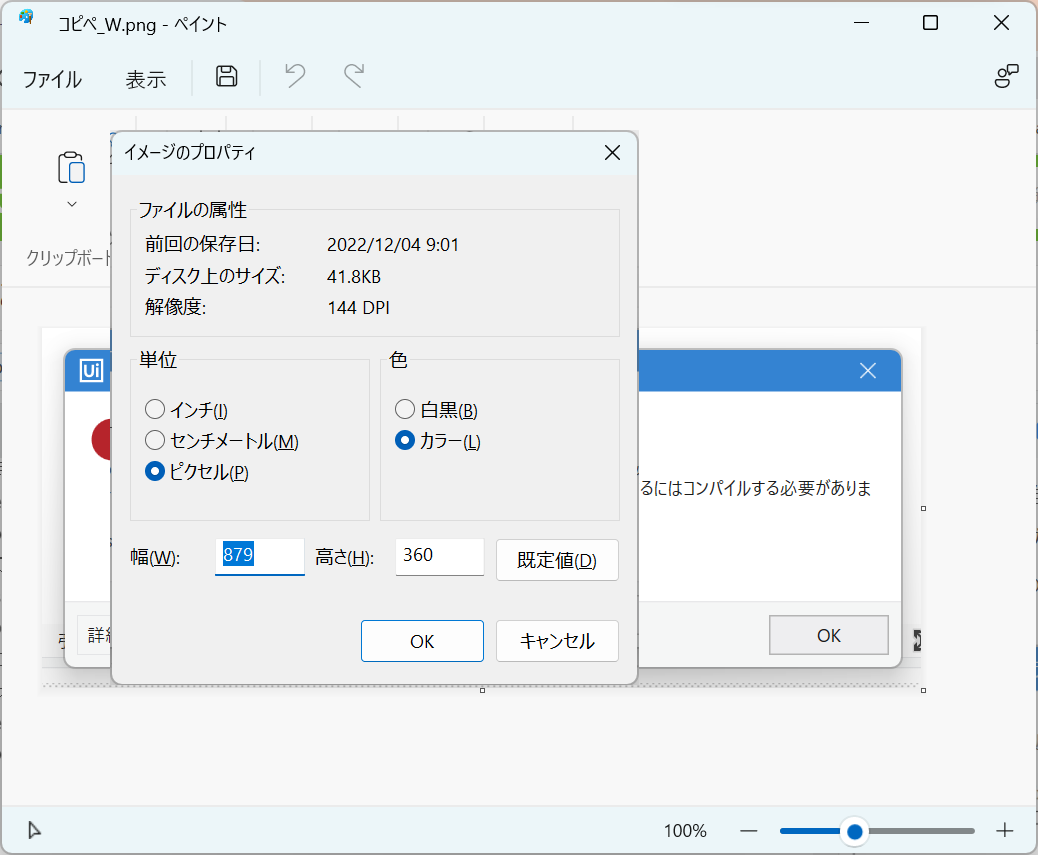Open the ファイル menu
The height and width of the screenshot is (855, 1038).
click(x=51, y=78)
